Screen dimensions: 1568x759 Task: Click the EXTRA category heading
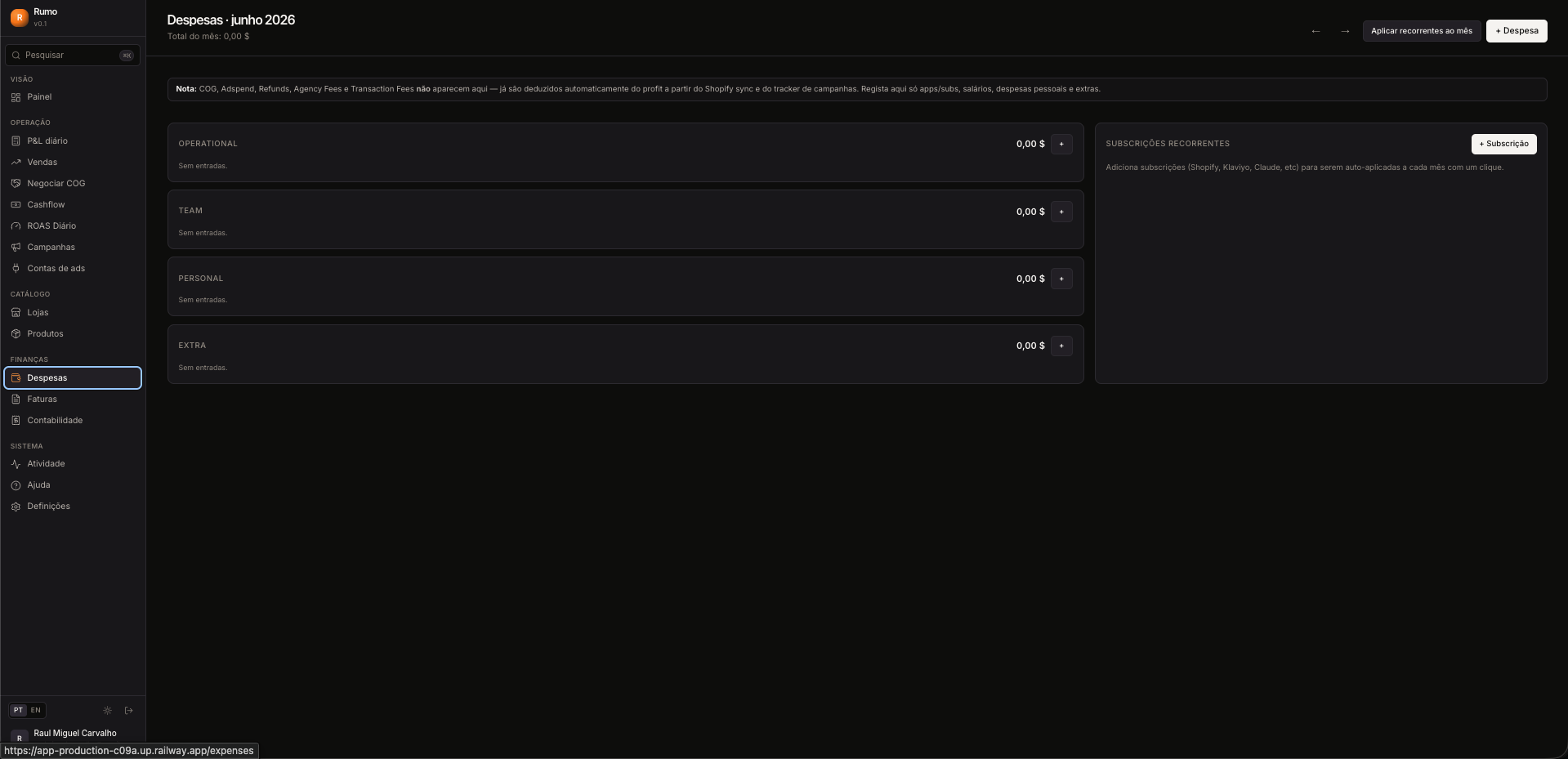pyautogui.click(x=192, y=346)
